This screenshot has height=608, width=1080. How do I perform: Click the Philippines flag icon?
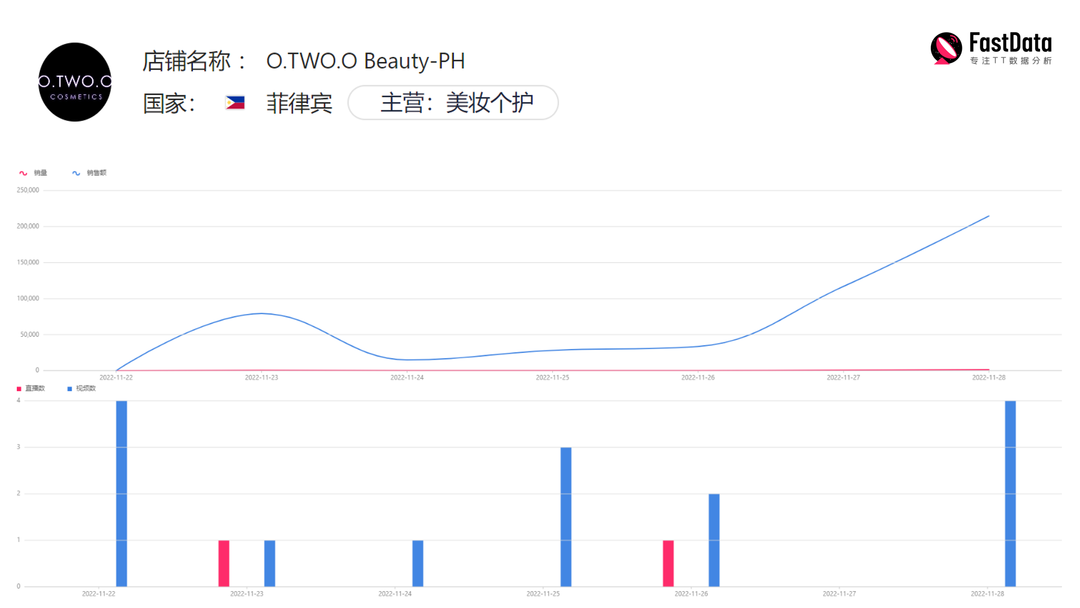235,103
